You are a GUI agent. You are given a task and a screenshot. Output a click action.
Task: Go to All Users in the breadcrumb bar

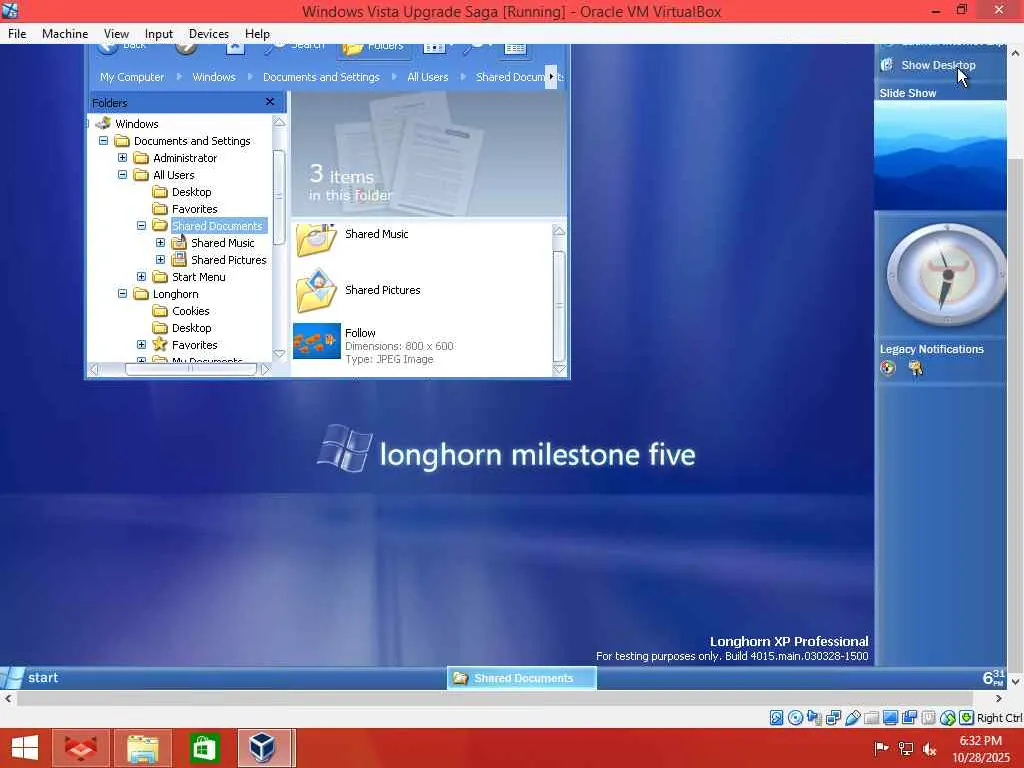[x=428, y=77]
